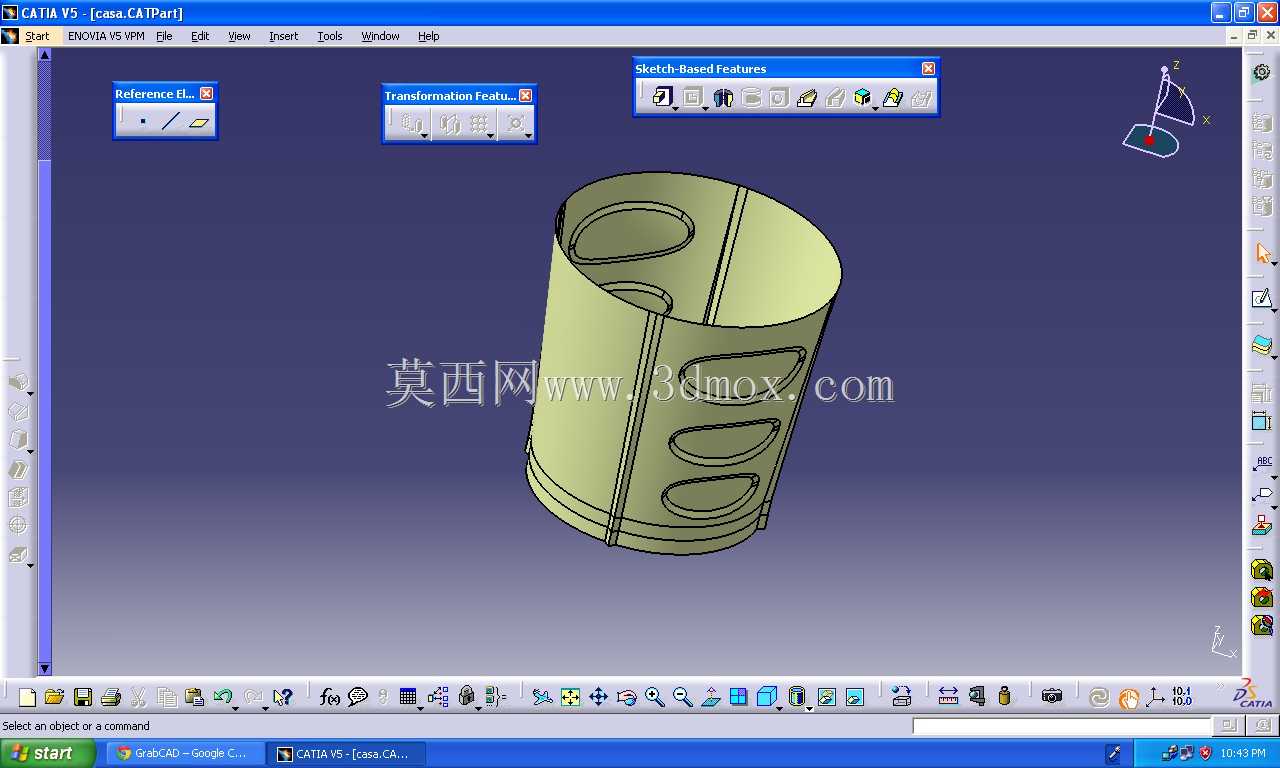The height and width of the screenshot is (768, 1280).
Task: Open the Measure Inertia weight icon
Action: [1004, 697]
